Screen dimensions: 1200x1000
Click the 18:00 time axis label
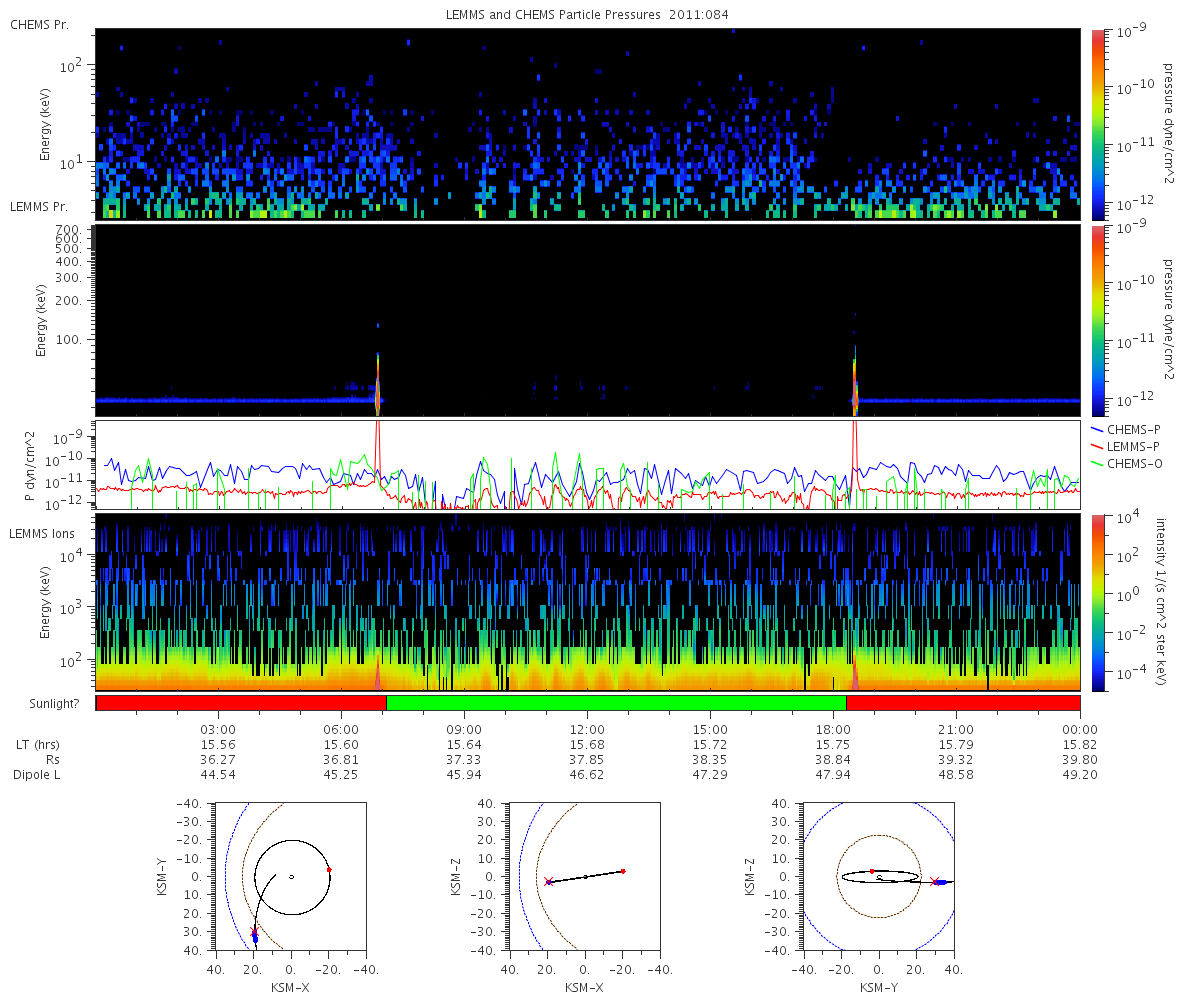tap(833, 729)
